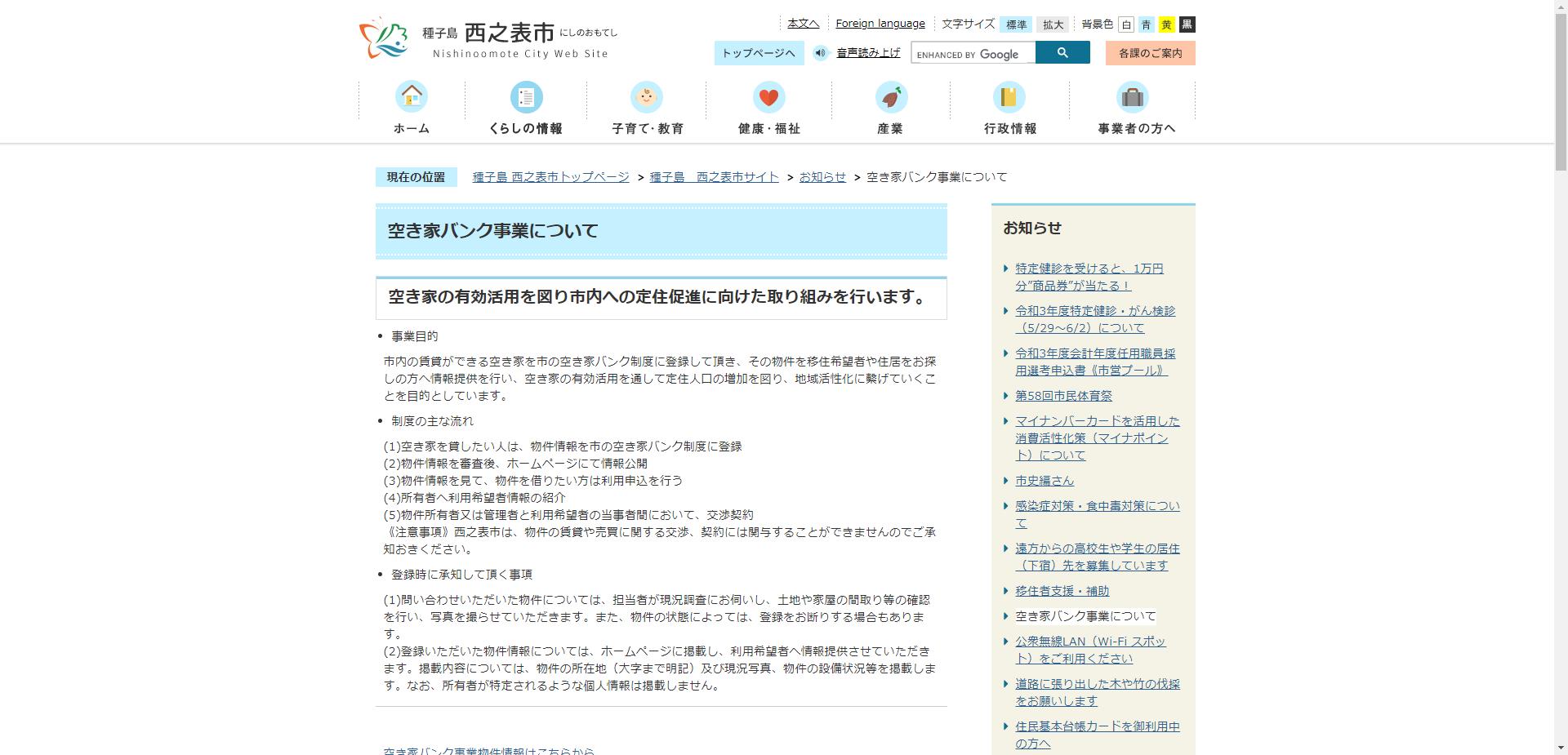Click inside the Google search input field
1568x755 pixels.
(x=972, y=52)
